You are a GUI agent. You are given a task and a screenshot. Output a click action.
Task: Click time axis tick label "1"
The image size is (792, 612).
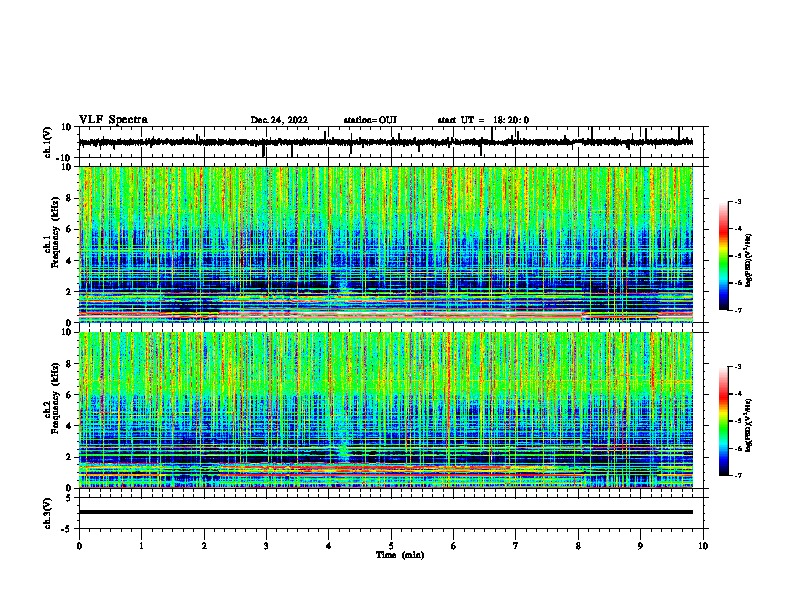point(141,546)
